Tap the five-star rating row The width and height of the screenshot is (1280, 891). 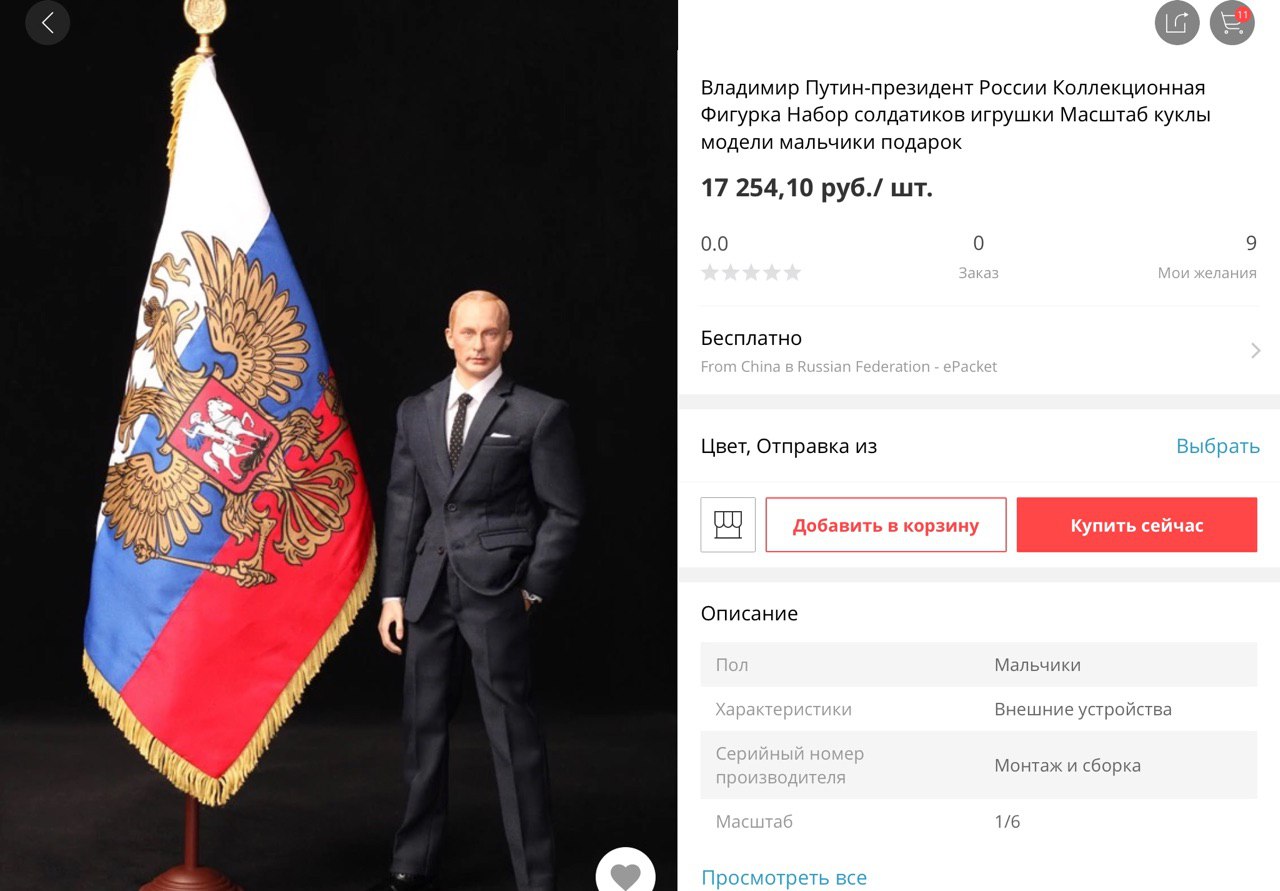(x=751, y=272)
